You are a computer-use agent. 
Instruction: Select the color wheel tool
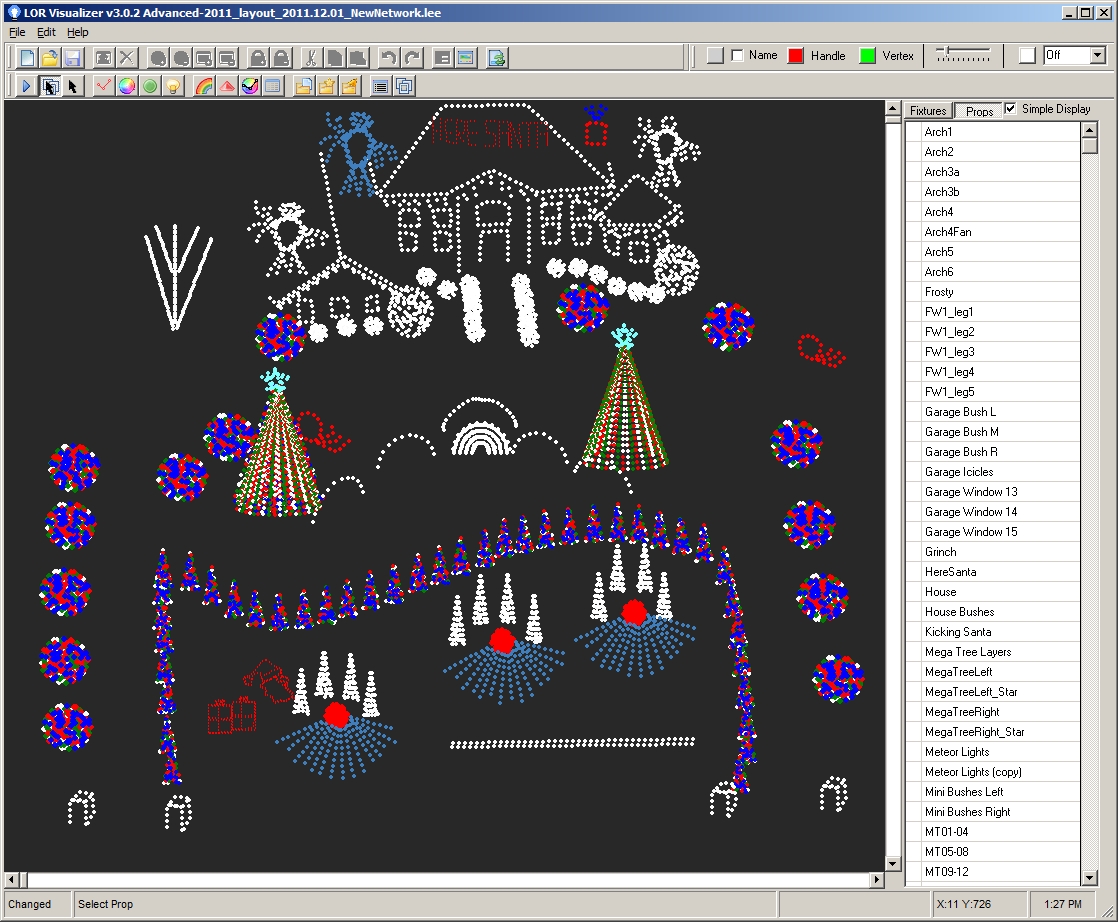[x=127, y=86]
